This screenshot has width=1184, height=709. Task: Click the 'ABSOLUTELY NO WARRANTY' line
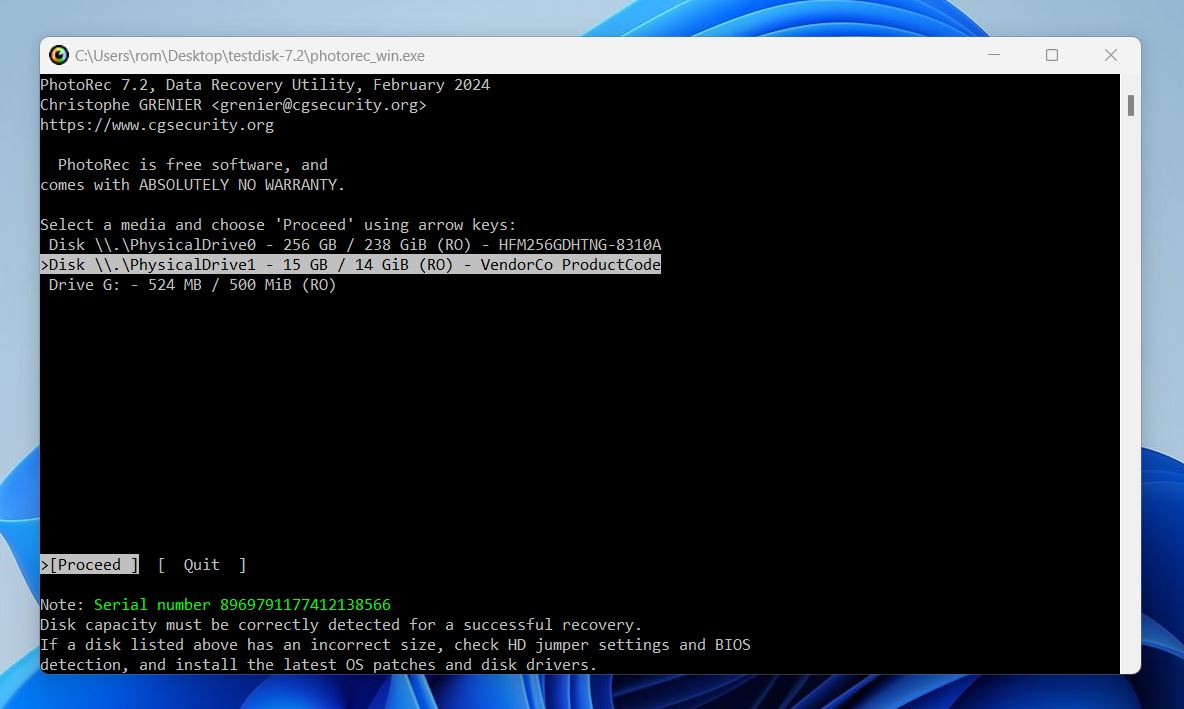193,184
